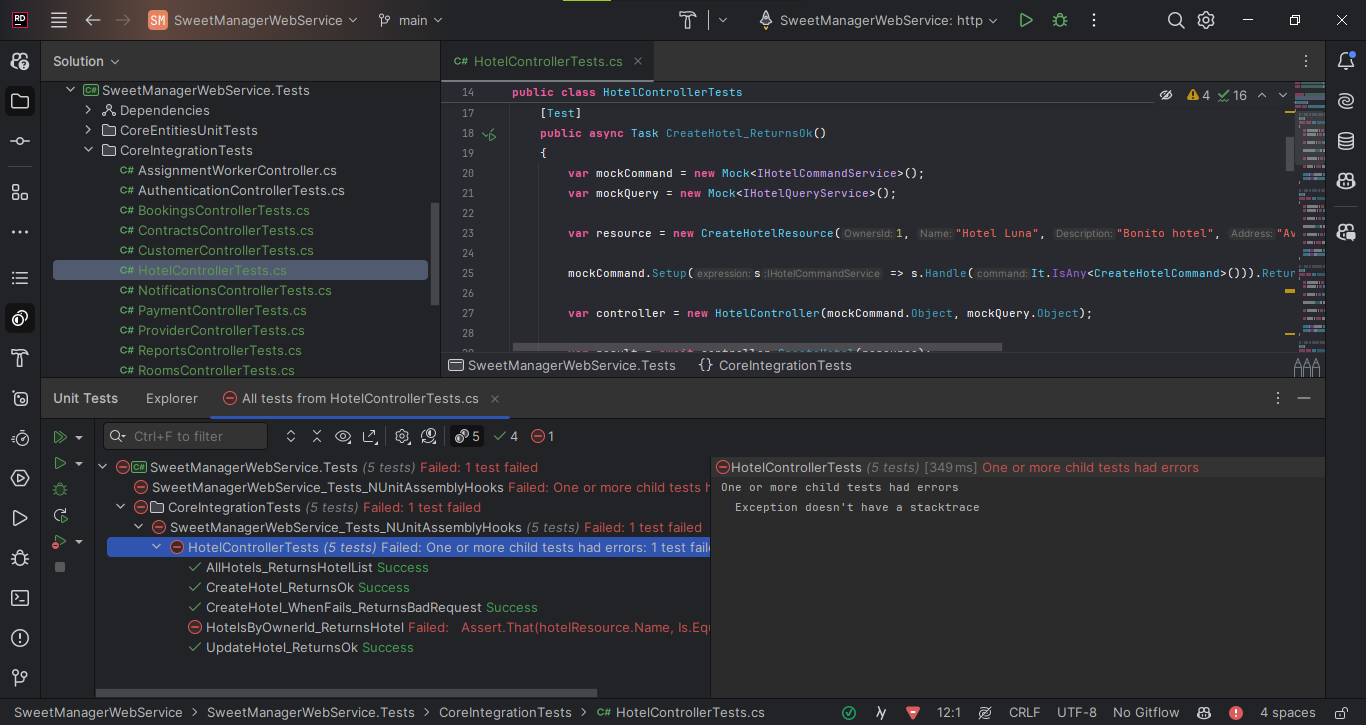Click in the Ctrl+F to filter field
The image size is (1366, 725).
(186, 436)
